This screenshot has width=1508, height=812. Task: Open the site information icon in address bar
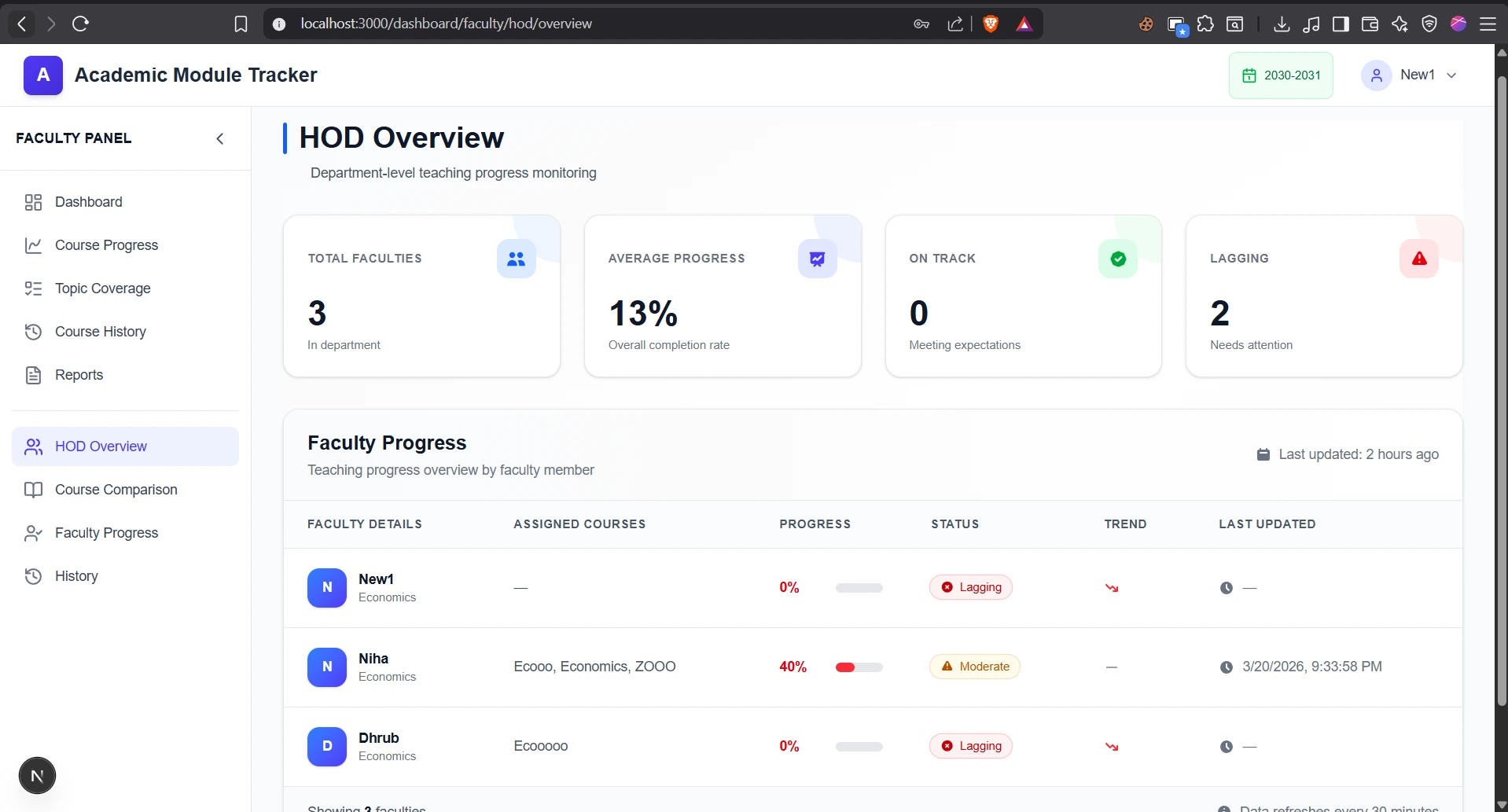pyautogui.click(x=278, y=24)
